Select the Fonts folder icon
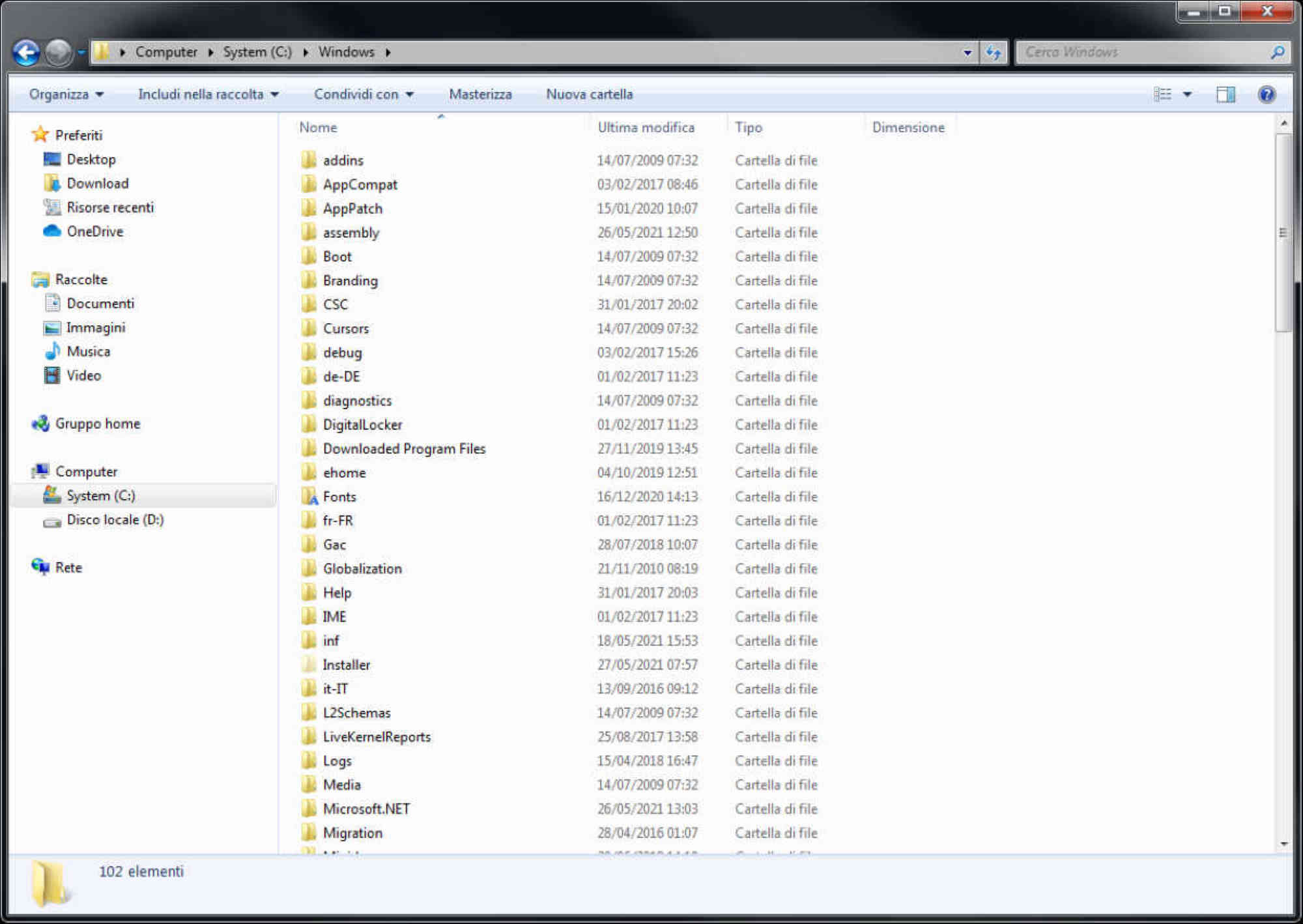The image size is (1303, 924). tap(309, 497)
